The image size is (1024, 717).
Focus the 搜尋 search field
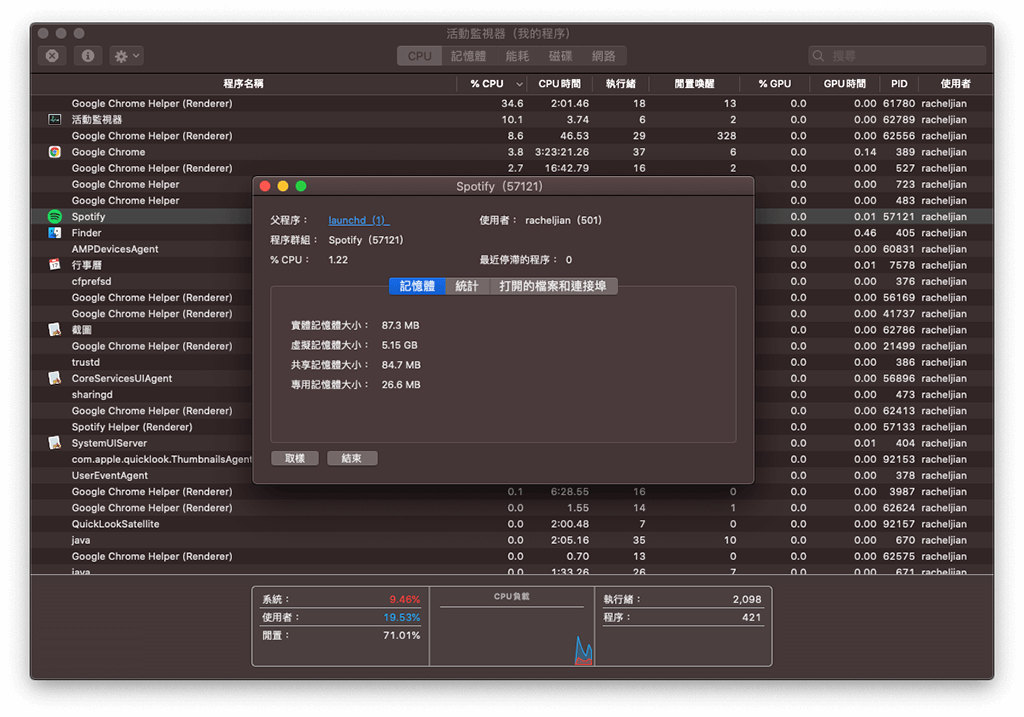tap(897, 56)
